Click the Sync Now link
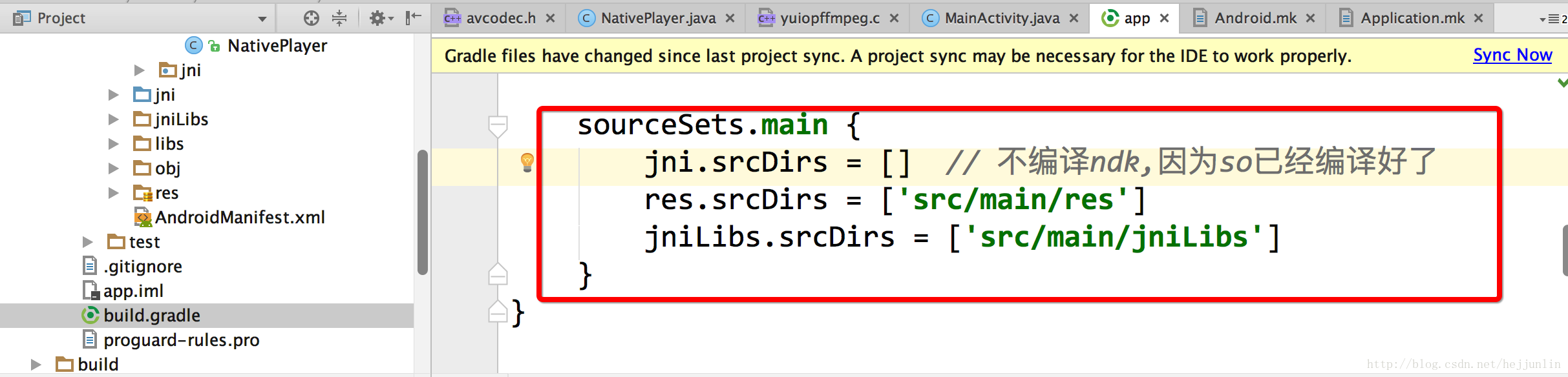1568x377 pixels. [1512, 56]
